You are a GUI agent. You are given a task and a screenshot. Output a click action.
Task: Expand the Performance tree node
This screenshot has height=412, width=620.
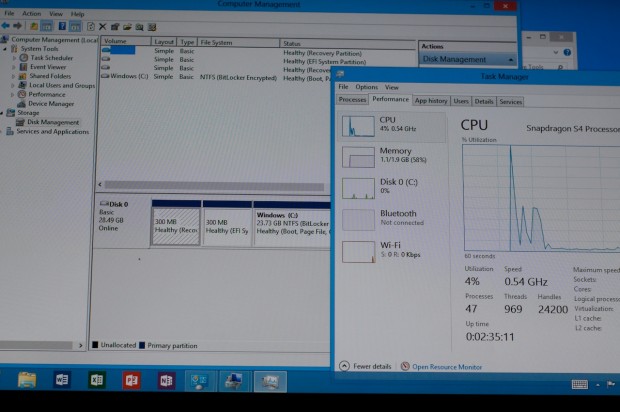tap(13, 95)
